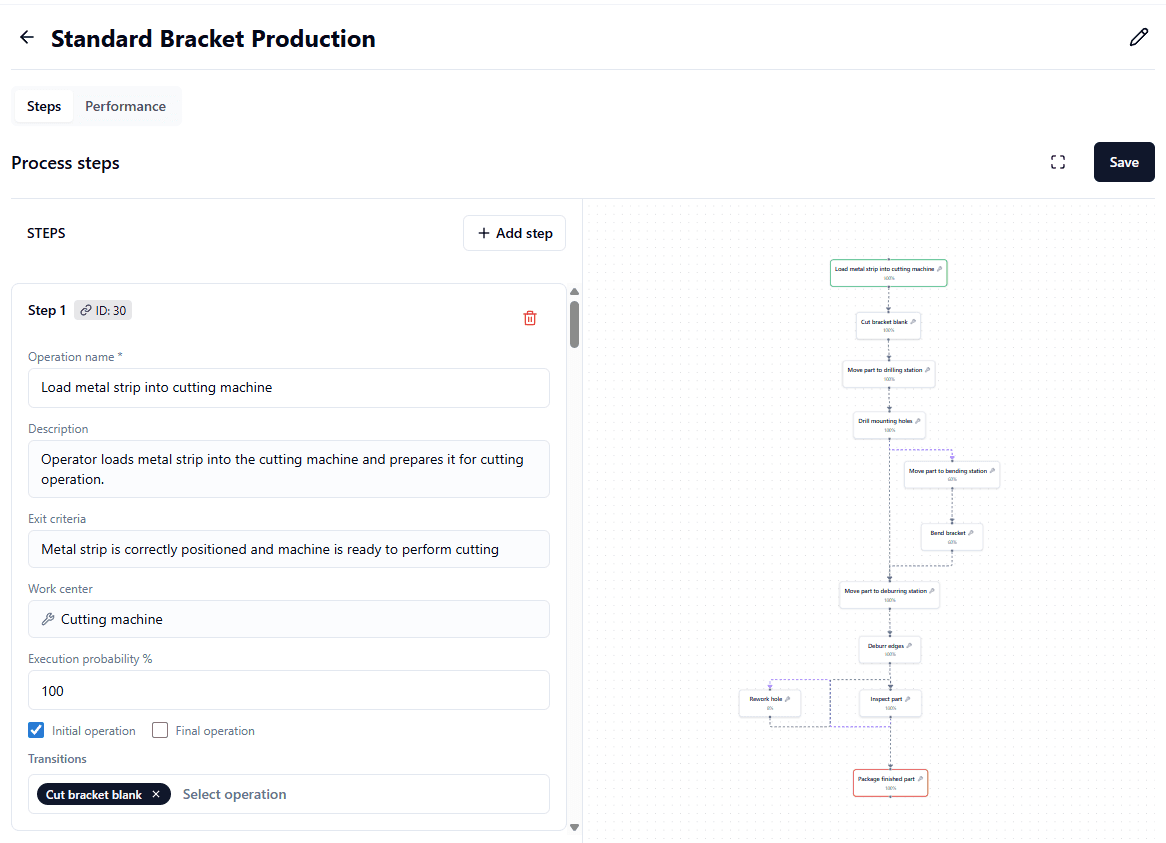1166x843 pixels.
Task: Click the ID: 30 link badge on Step 1
Action: (x=102, y=310)
